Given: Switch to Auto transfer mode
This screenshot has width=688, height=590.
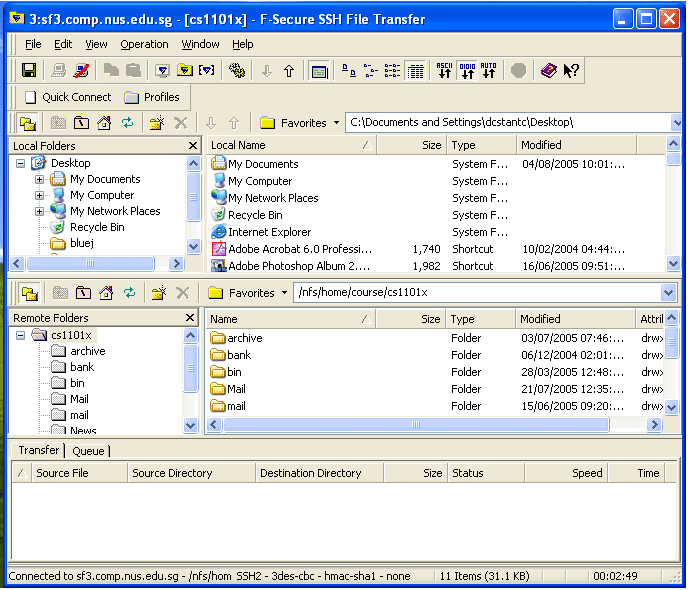Looking at the screenshot, I should pos(489,71).
